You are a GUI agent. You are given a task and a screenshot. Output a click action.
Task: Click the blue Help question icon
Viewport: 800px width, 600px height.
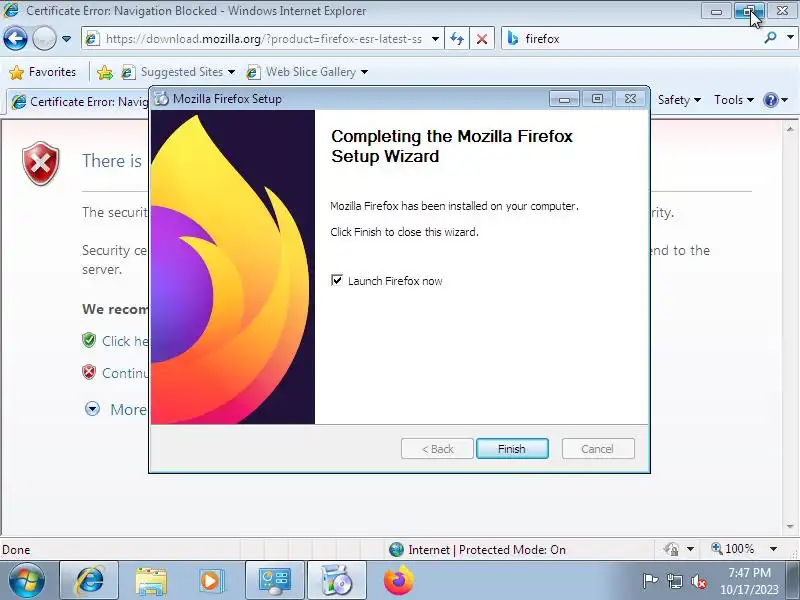pyautogui.click(x=770, y=100)
